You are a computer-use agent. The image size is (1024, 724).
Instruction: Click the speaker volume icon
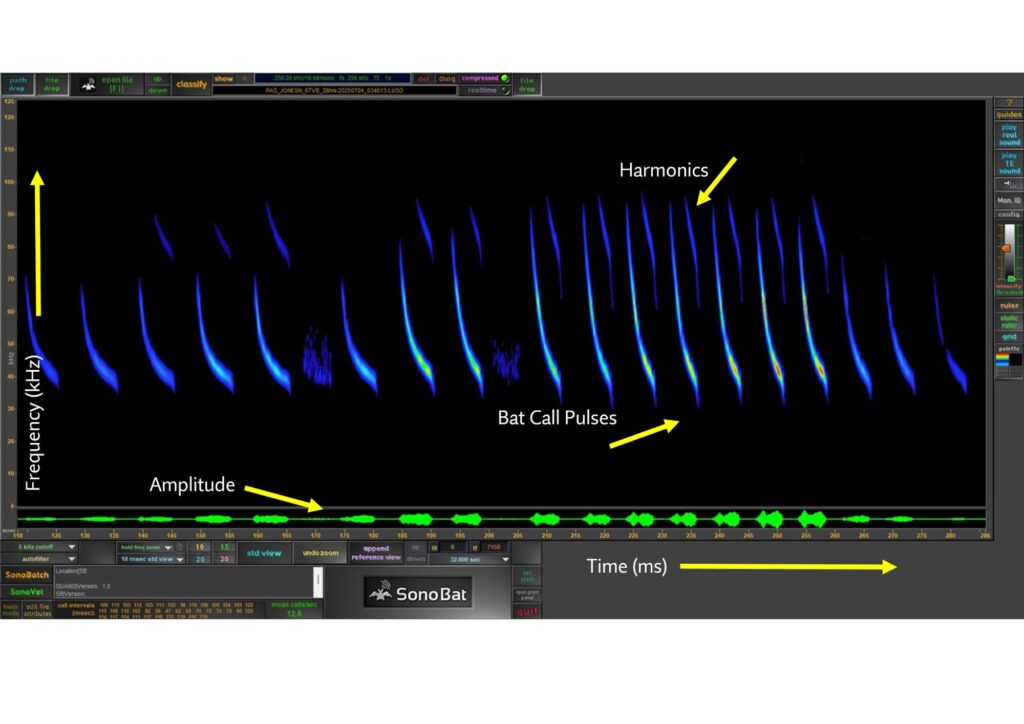(1008, 185)
